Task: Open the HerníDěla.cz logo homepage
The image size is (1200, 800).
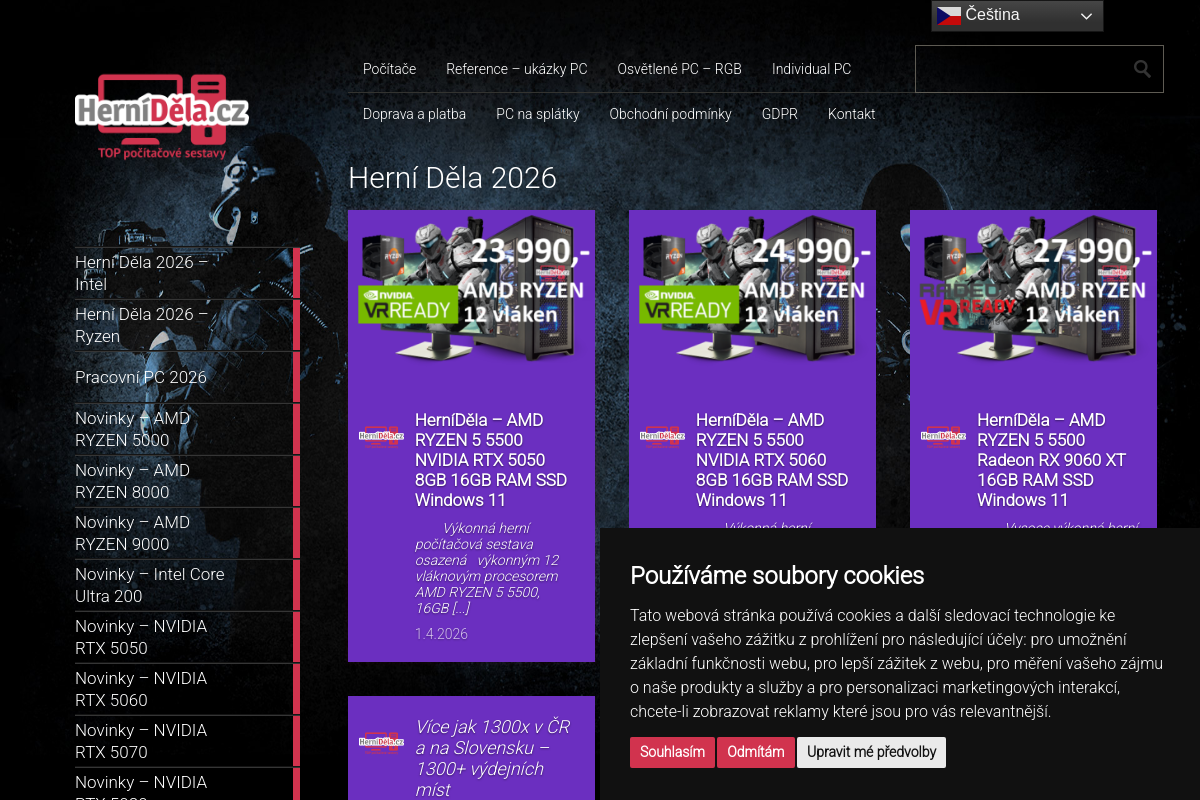Action: coord(162,116)
